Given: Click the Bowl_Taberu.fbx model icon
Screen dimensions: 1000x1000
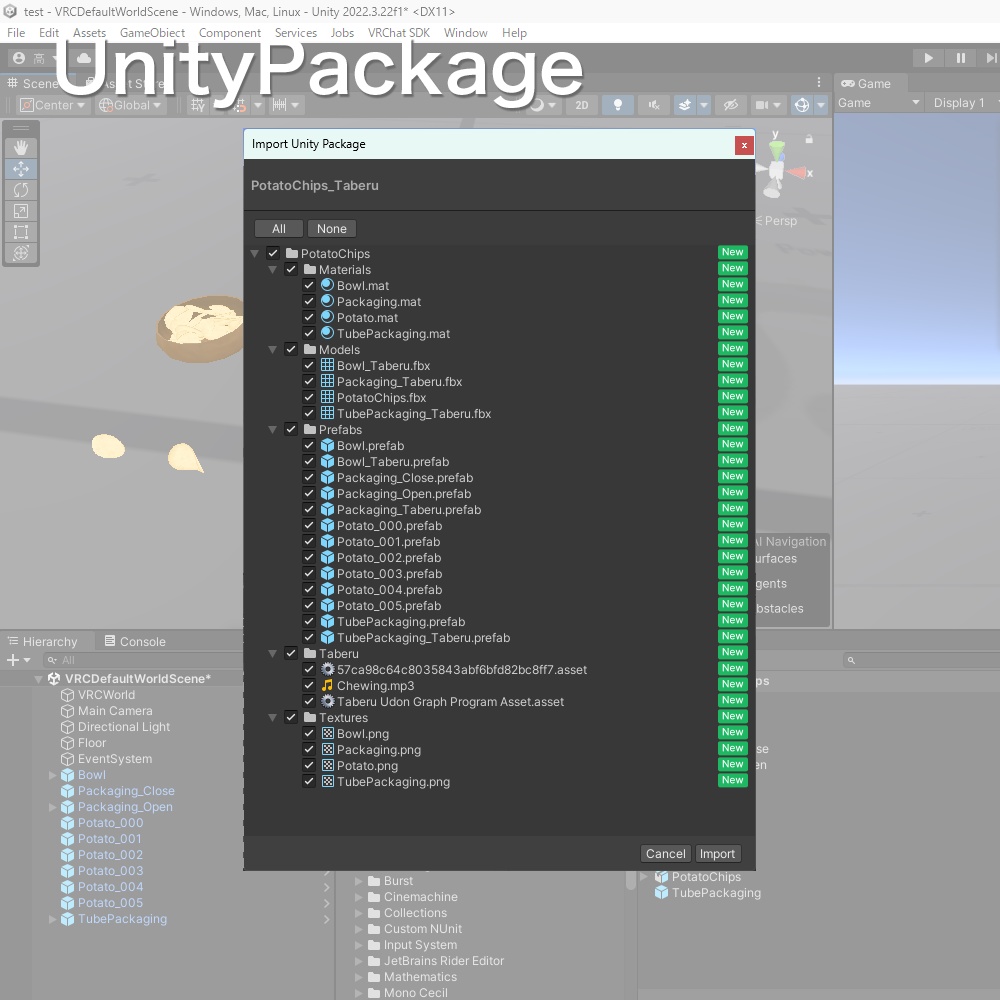Looking at the screenshot, I should pos(327,365).
